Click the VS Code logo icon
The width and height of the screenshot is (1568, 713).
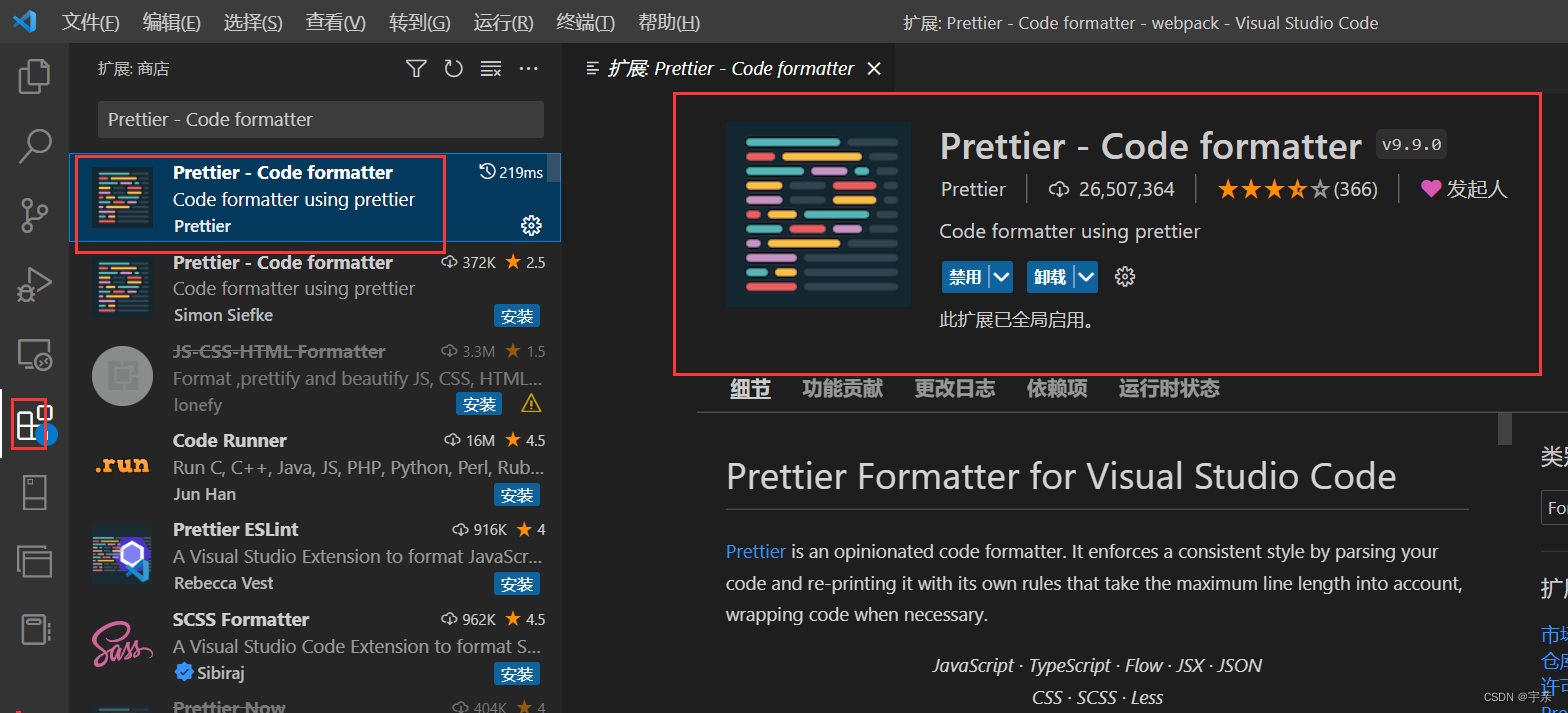tap(24, 21)
